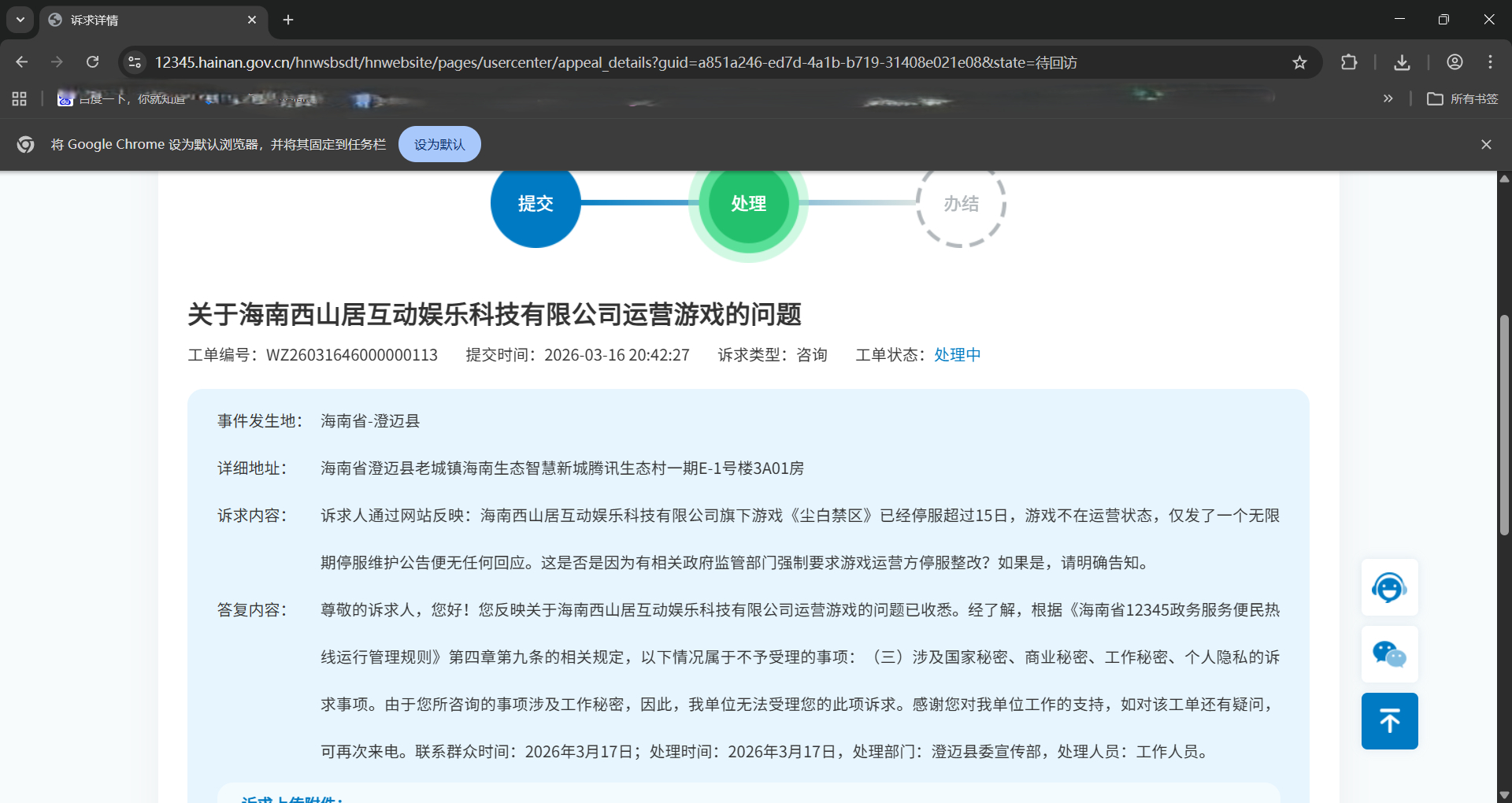
Task: Close the Chrome window
Action: coord(1488,20)
